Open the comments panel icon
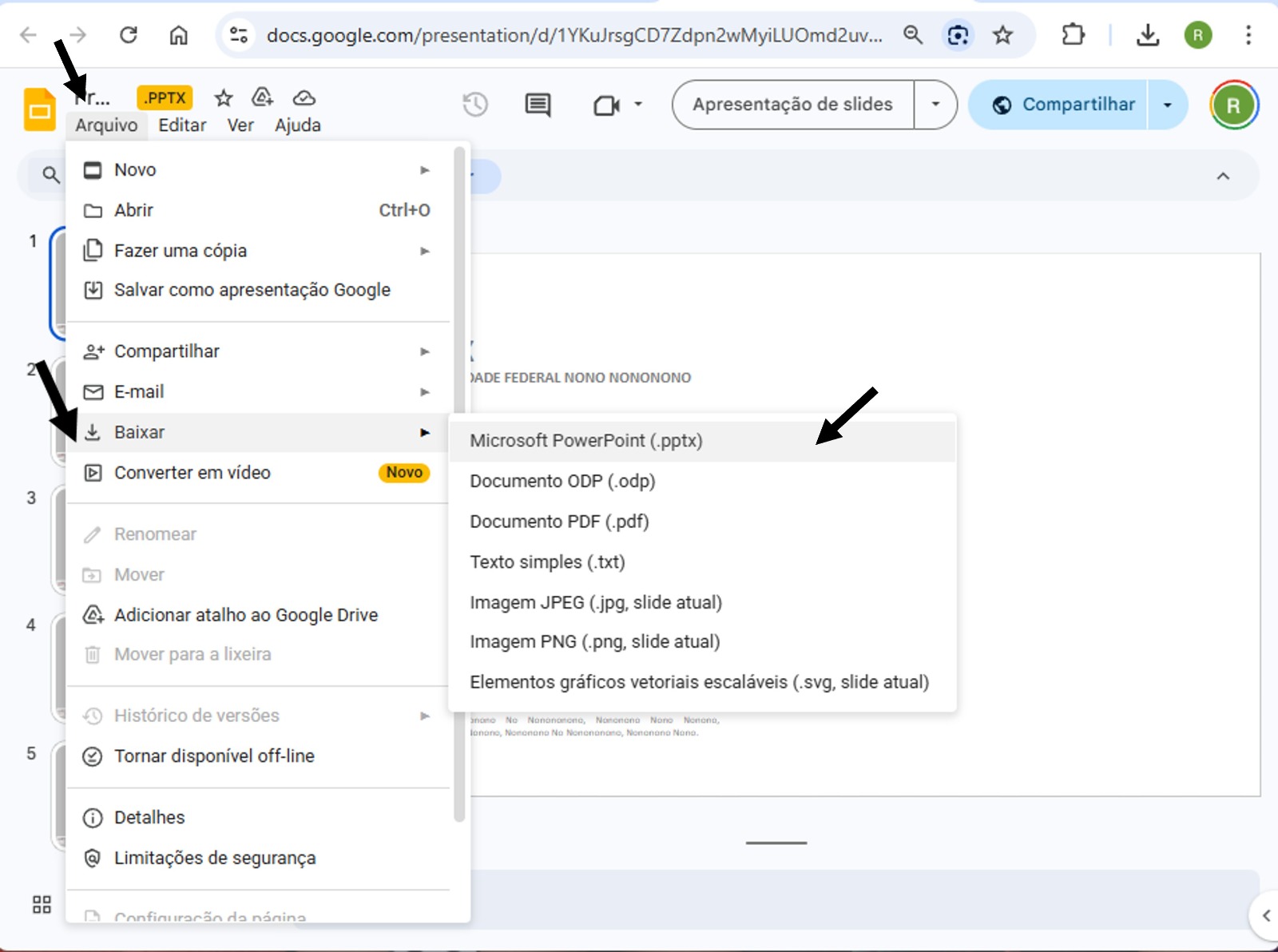1278x952 pixels. pos(538,105)
